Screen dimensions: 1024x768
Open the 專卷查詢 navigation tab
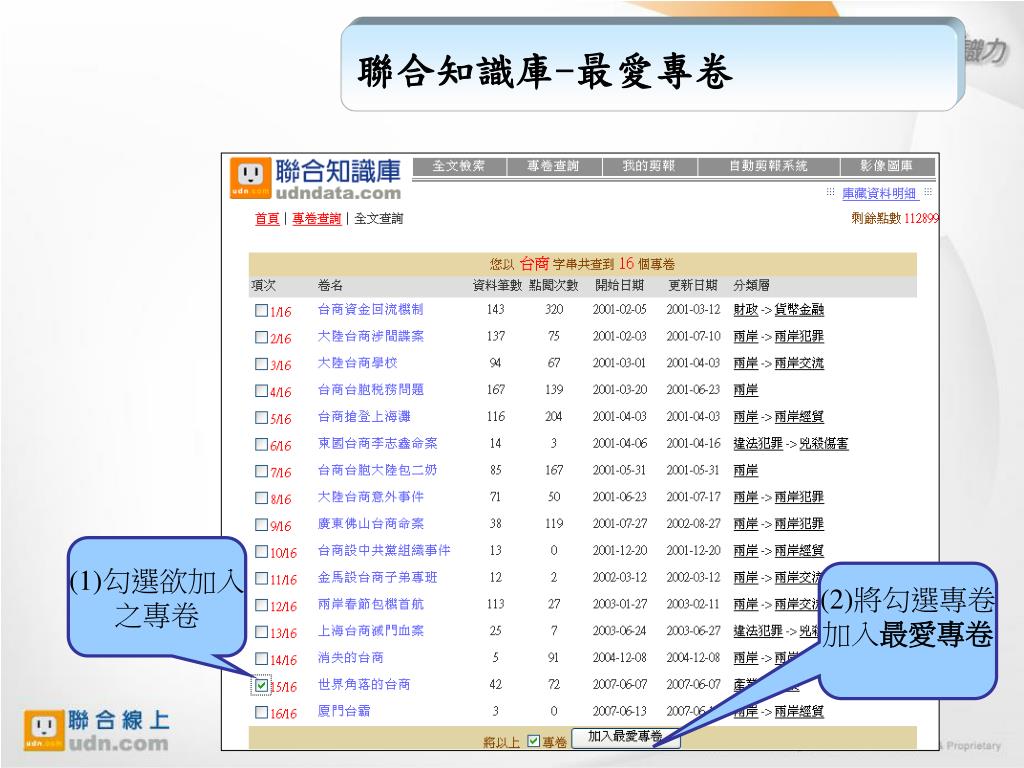(553, 166)
